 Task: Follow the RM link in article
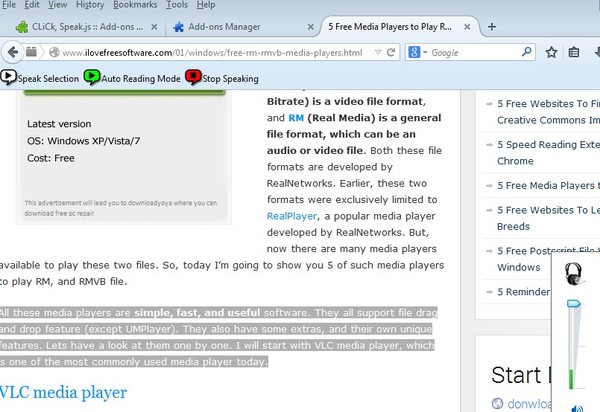[296, 118]
